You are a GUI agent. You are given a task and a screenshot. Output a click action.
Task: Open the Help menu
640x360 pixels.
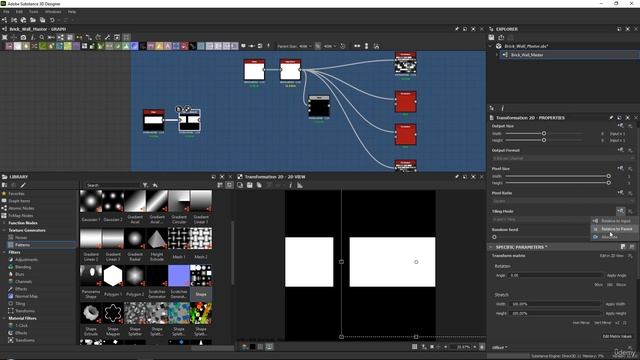[x=72, y=12]
